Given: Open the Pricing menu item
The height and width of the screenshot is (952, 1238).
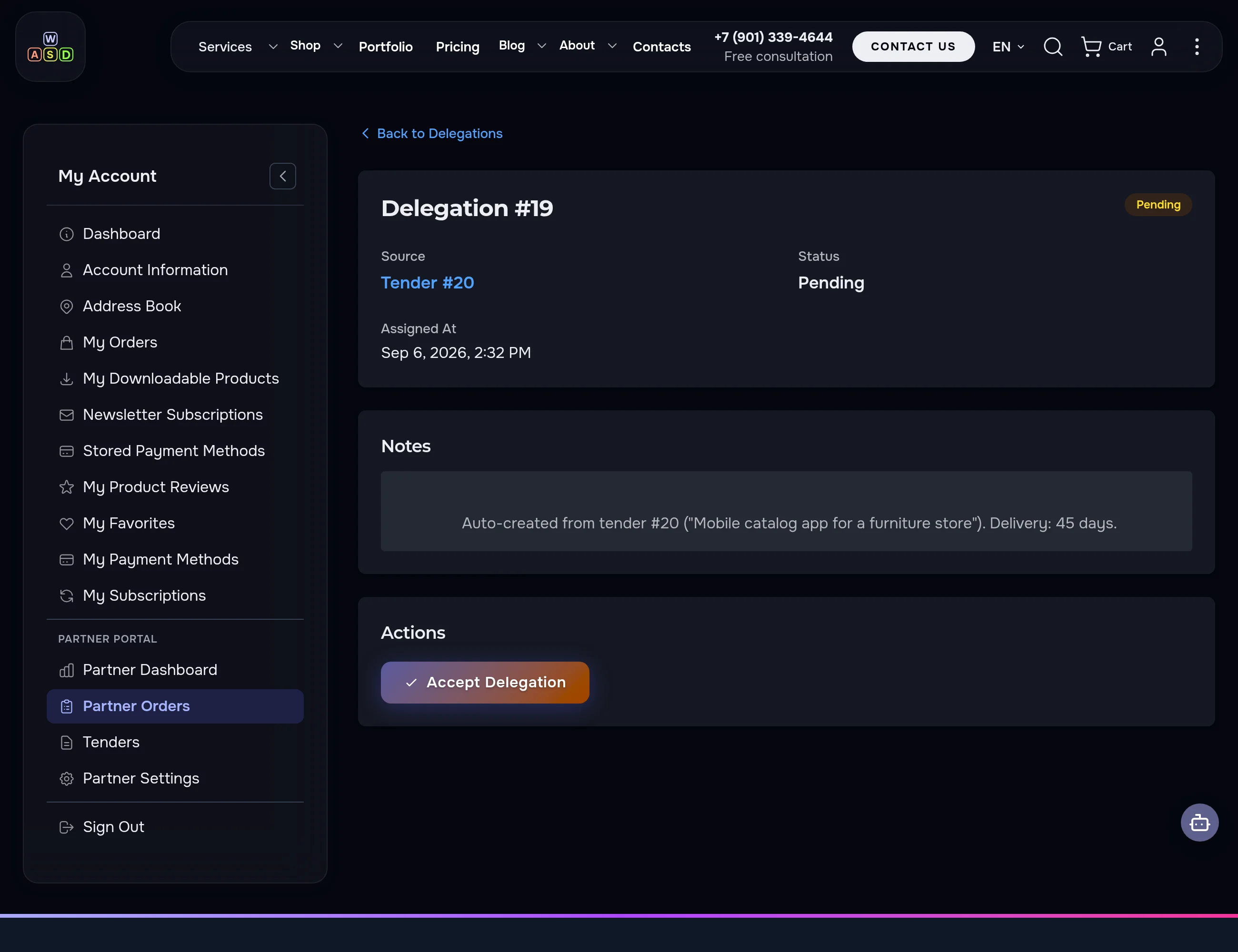Looking at the screenshot, I should click(x=458, y=47).
